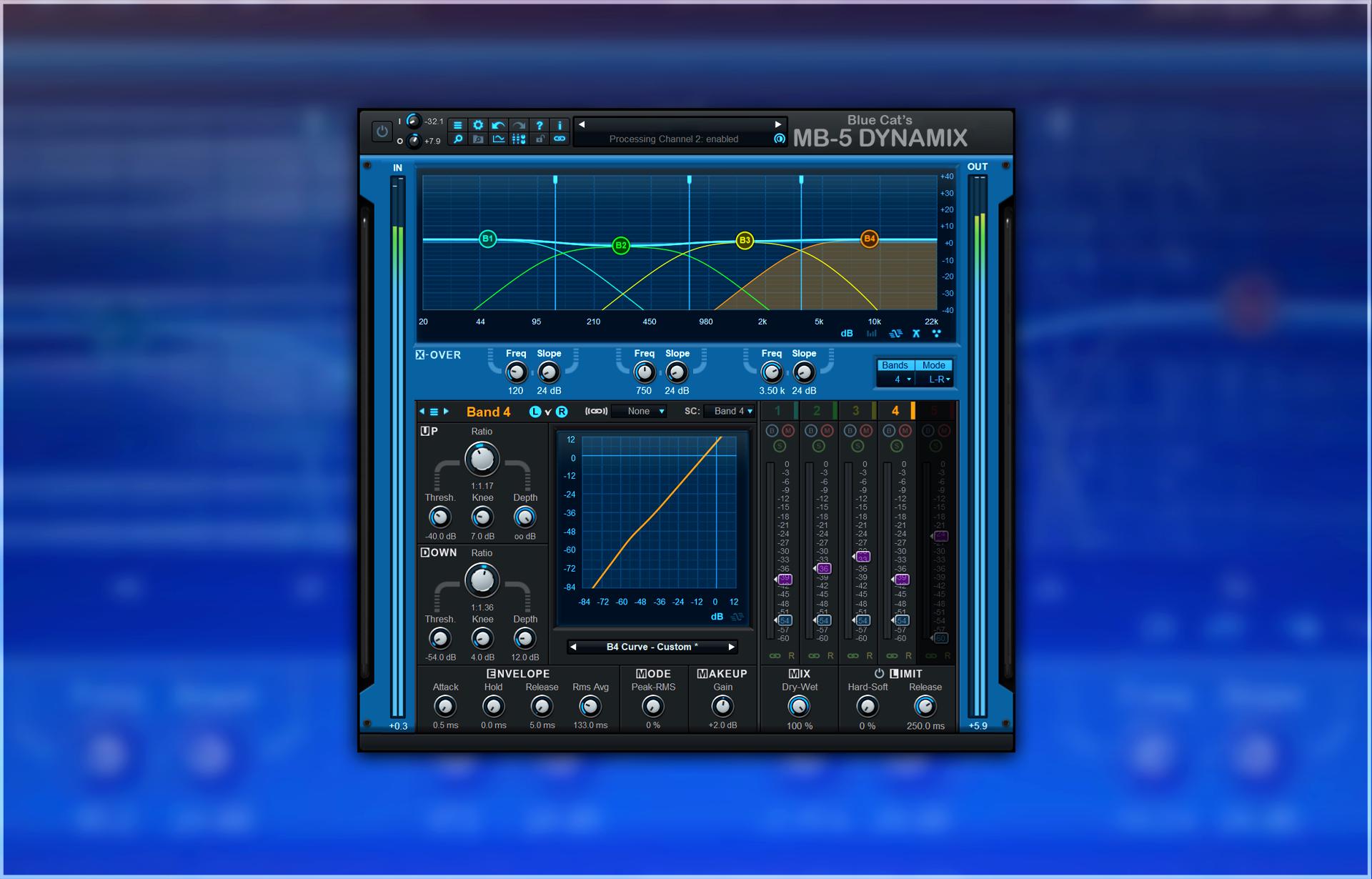
Task: Open the info (i) icon
Action: (x=560, y=125)
